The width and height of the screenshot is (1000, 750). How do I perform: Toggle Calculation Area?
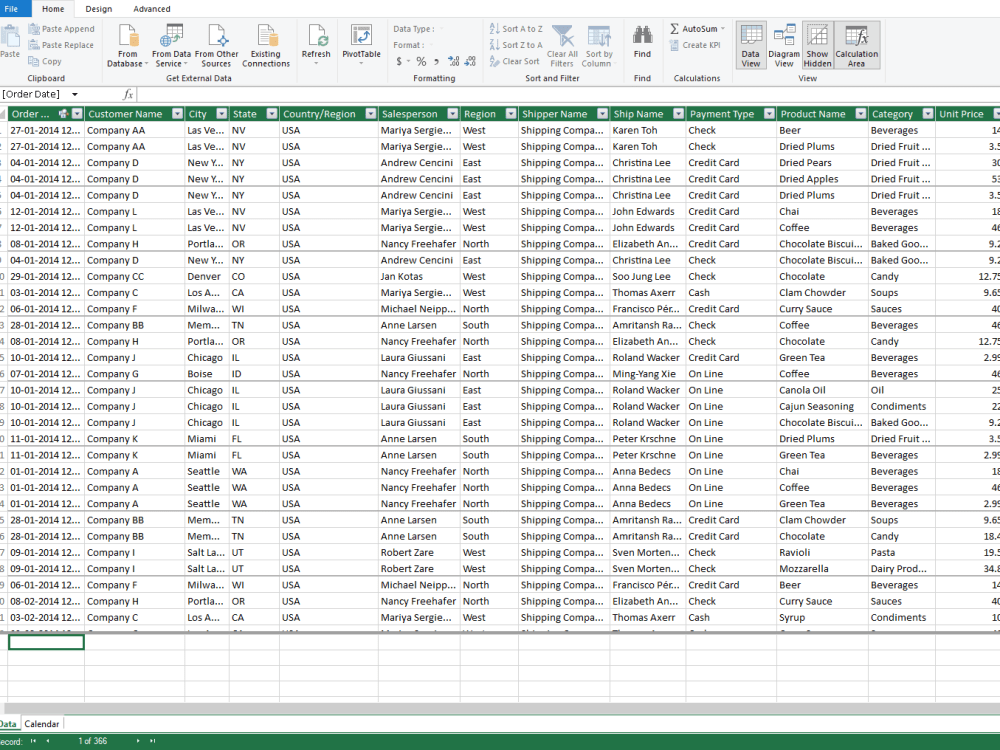pyautogui.click(x=857, y=45)
